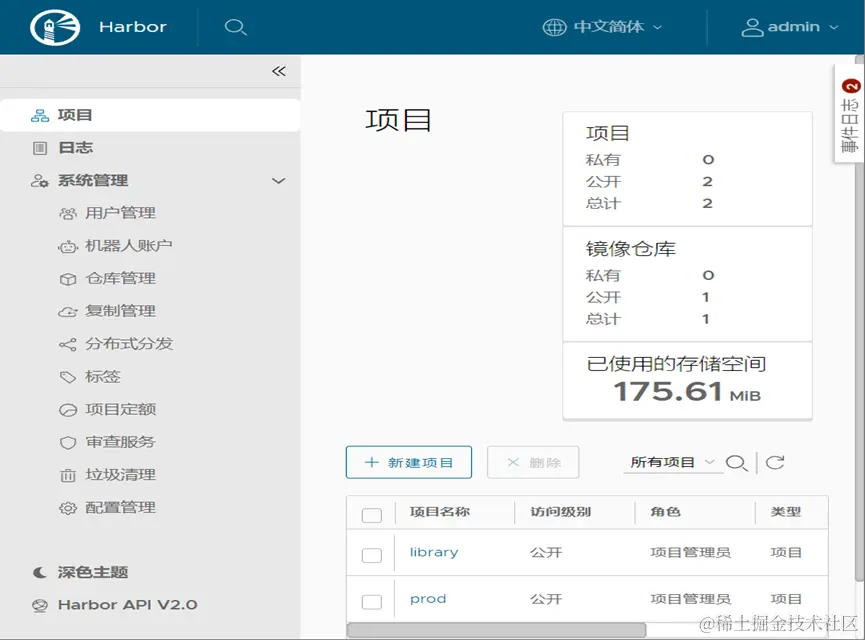Open the admin account dropdown arrow
The height and width of the screenshot is (640, 865).
tap(834, 27)
